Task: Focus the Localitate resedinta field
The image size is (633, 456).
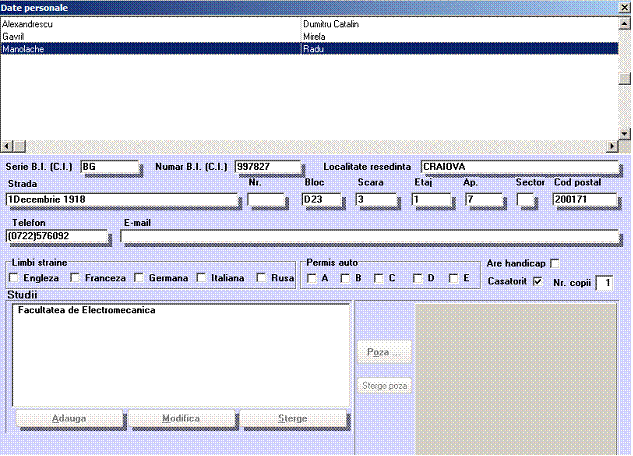Action: [518, 166]
